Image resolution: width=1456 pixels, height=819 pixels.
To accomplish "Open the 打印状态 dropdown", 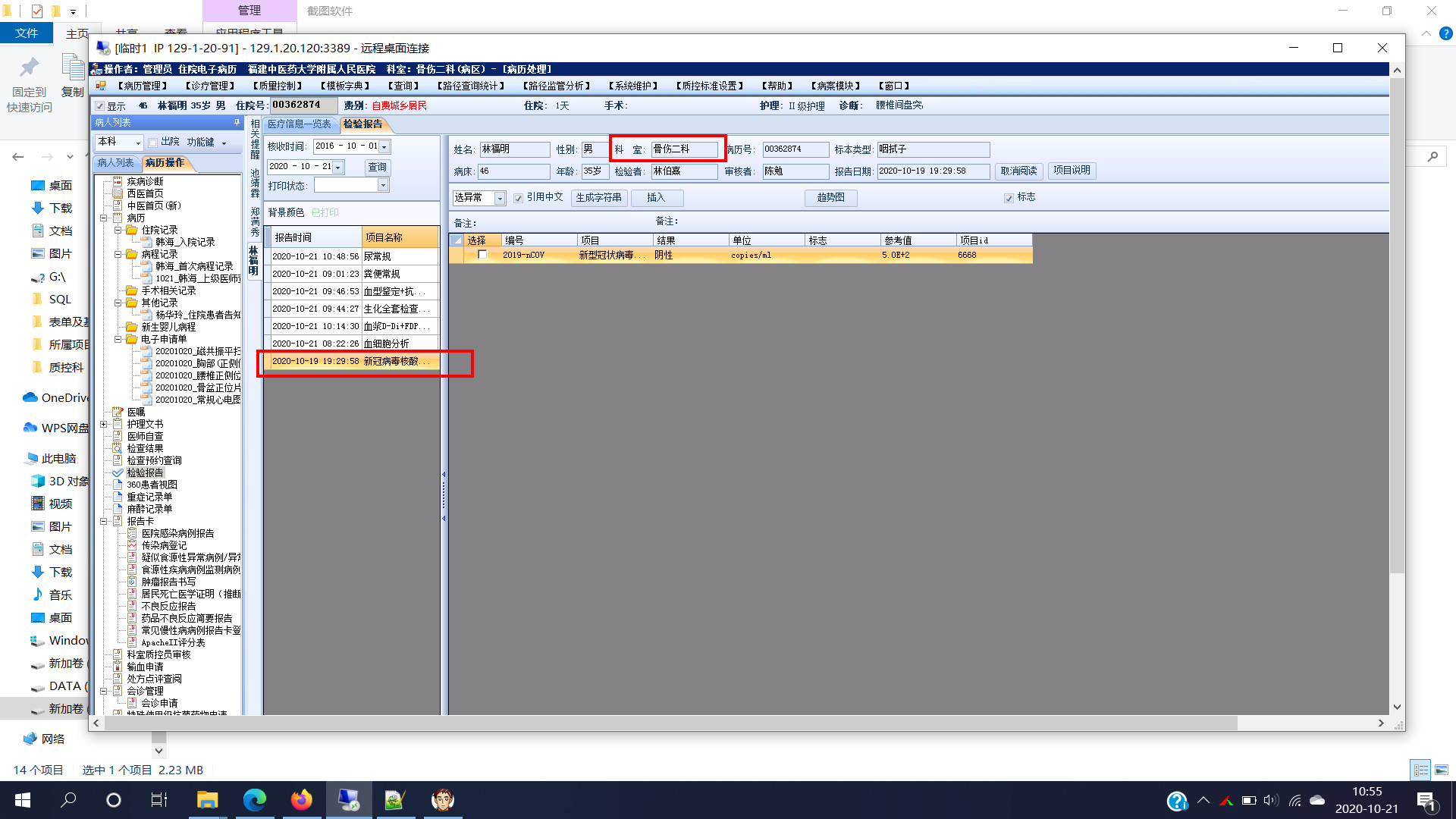I will coord(383,186).
